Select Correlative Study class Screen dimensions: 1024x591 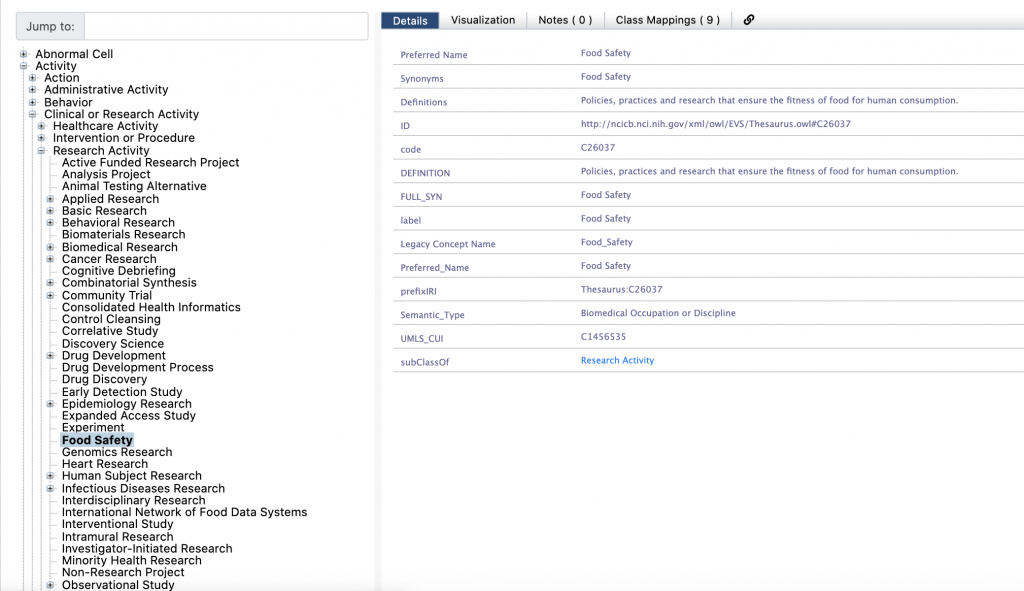pos(110,331)
